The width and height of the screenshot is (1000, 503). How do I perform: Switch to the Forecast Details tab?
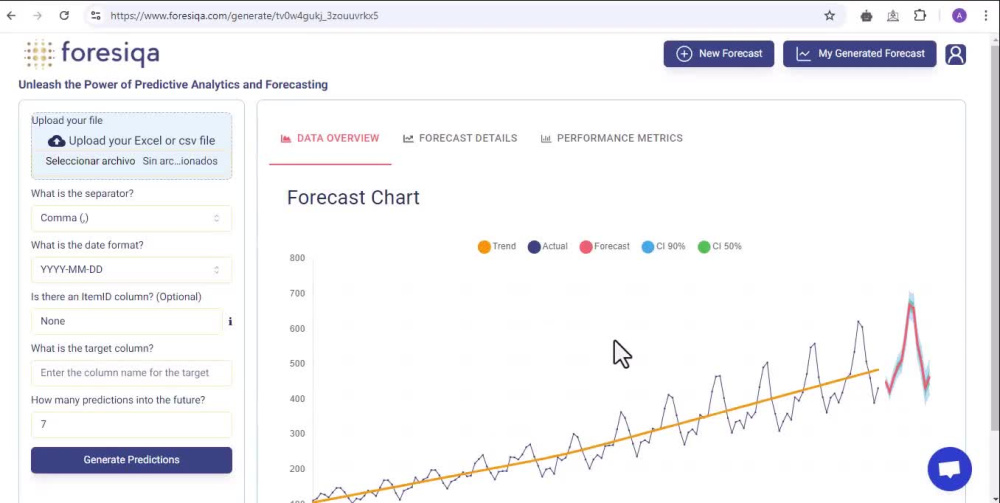point(460,138)
